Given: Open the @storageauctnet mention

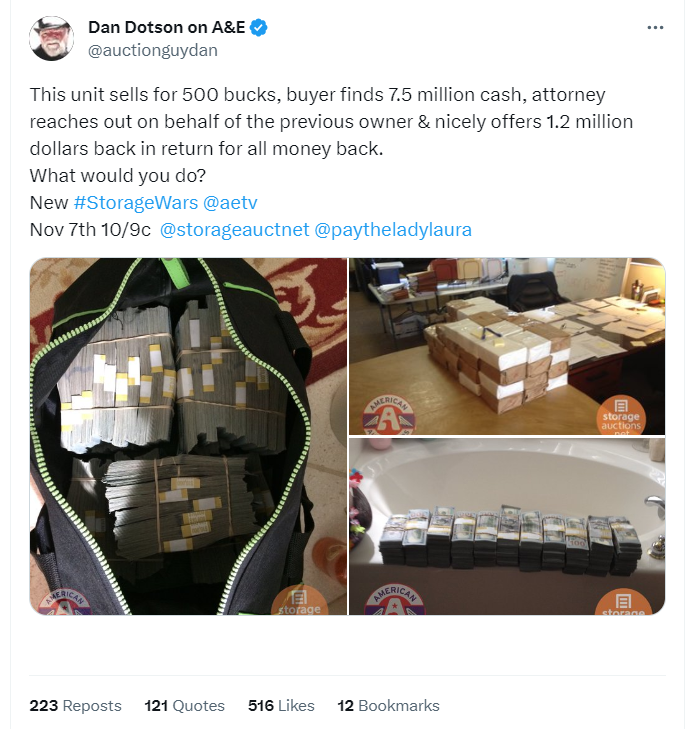Looking at the screenshot, I should click(234, 230).
